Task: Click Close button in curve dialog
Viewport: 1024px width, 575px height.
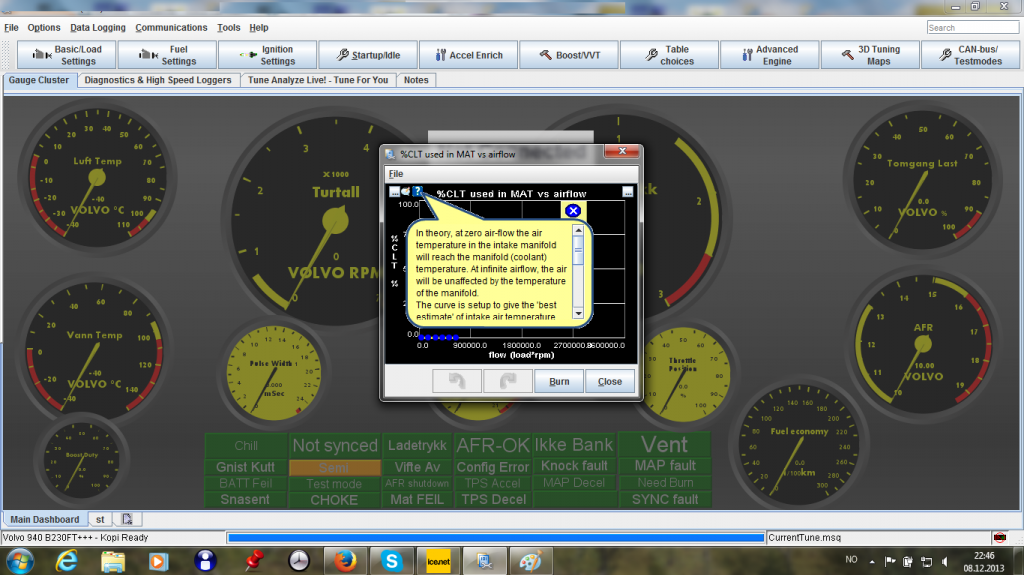Action: tap(610, 381)
